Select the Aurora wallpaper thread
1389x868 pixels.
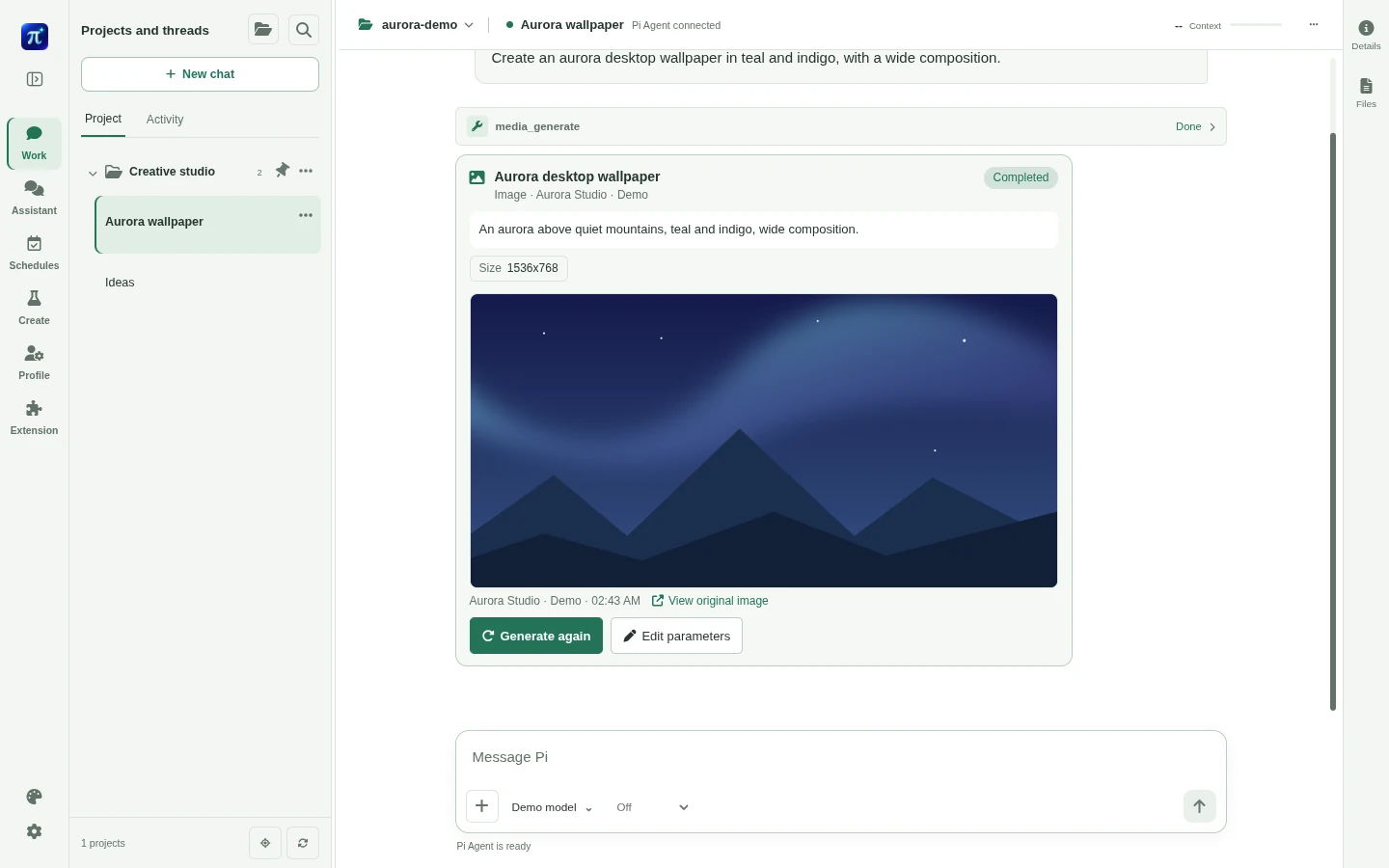208,225
